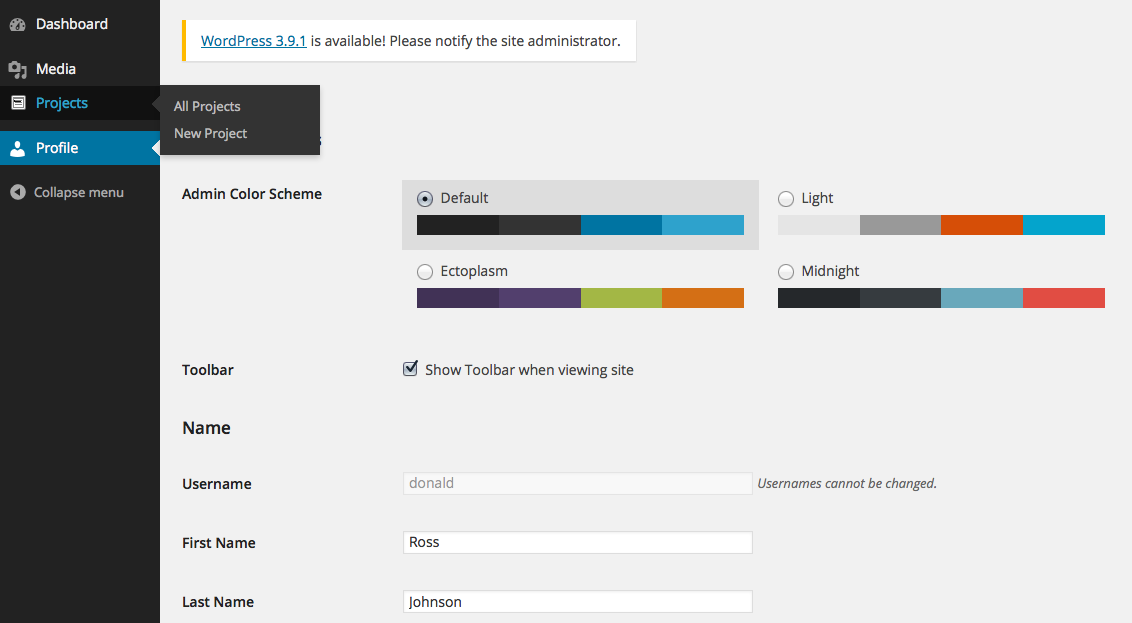Choose the Light color scheme
The height and width of the screenshot is (623, 1132).
[786, 198]
